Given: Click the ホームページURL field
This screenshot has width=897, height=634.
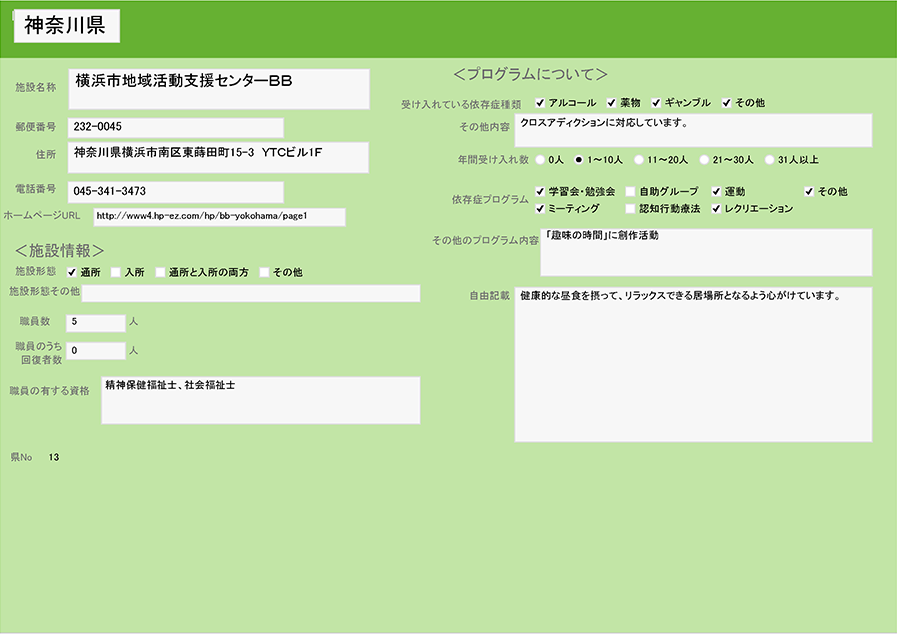Looking at the screenshot, I should (x=219, y=216).
